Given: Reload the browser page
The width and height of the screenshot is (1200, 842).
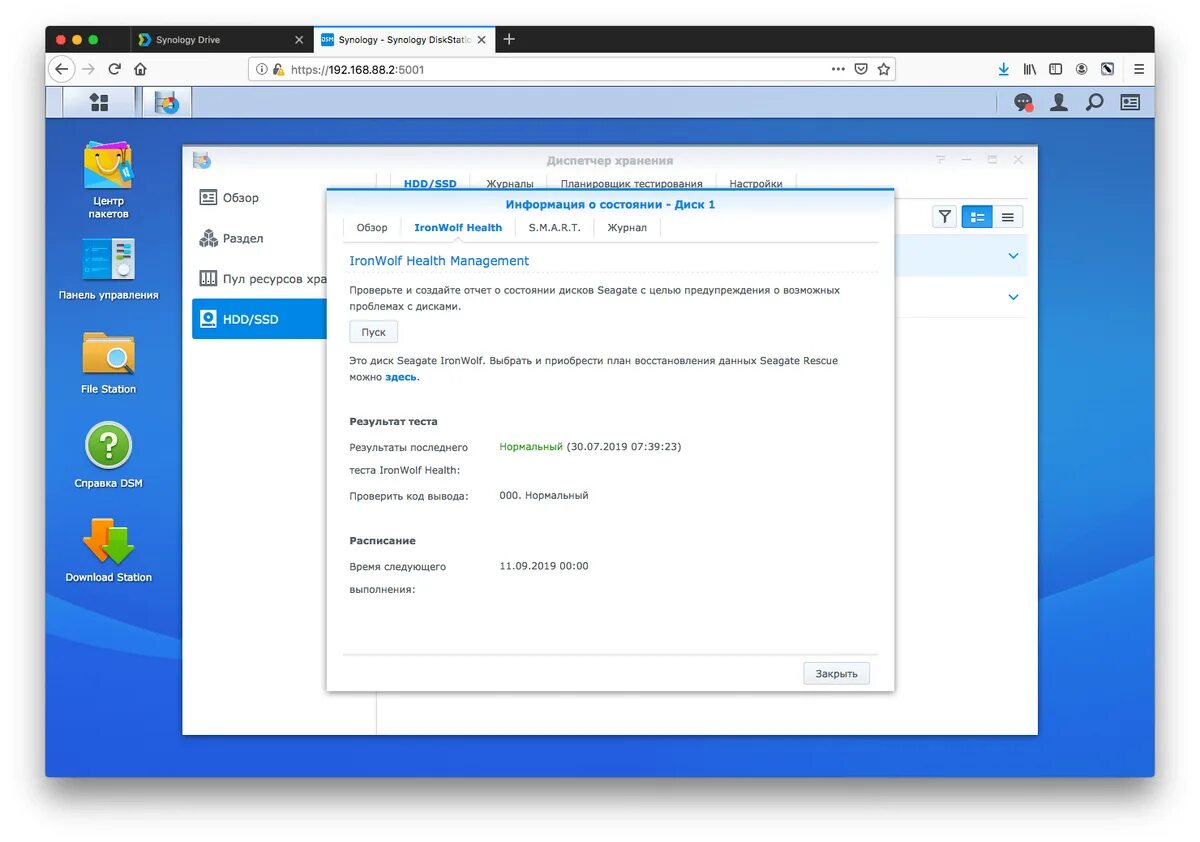Looking at the screenshot, I should click(x=114, y=69).
